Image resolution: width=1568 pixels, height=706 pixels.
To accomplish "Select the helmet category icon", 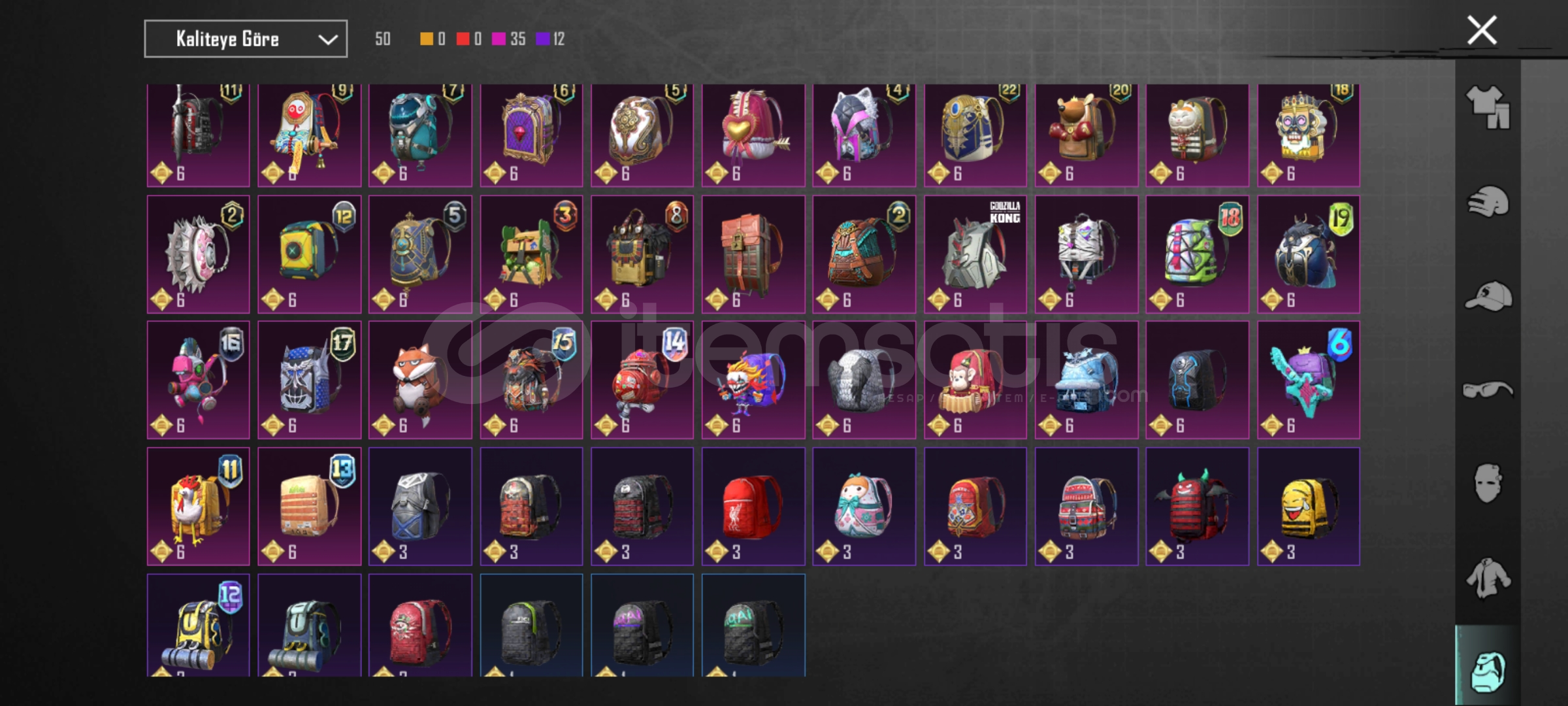I will pyautogui.click(x=1488, y=201).
